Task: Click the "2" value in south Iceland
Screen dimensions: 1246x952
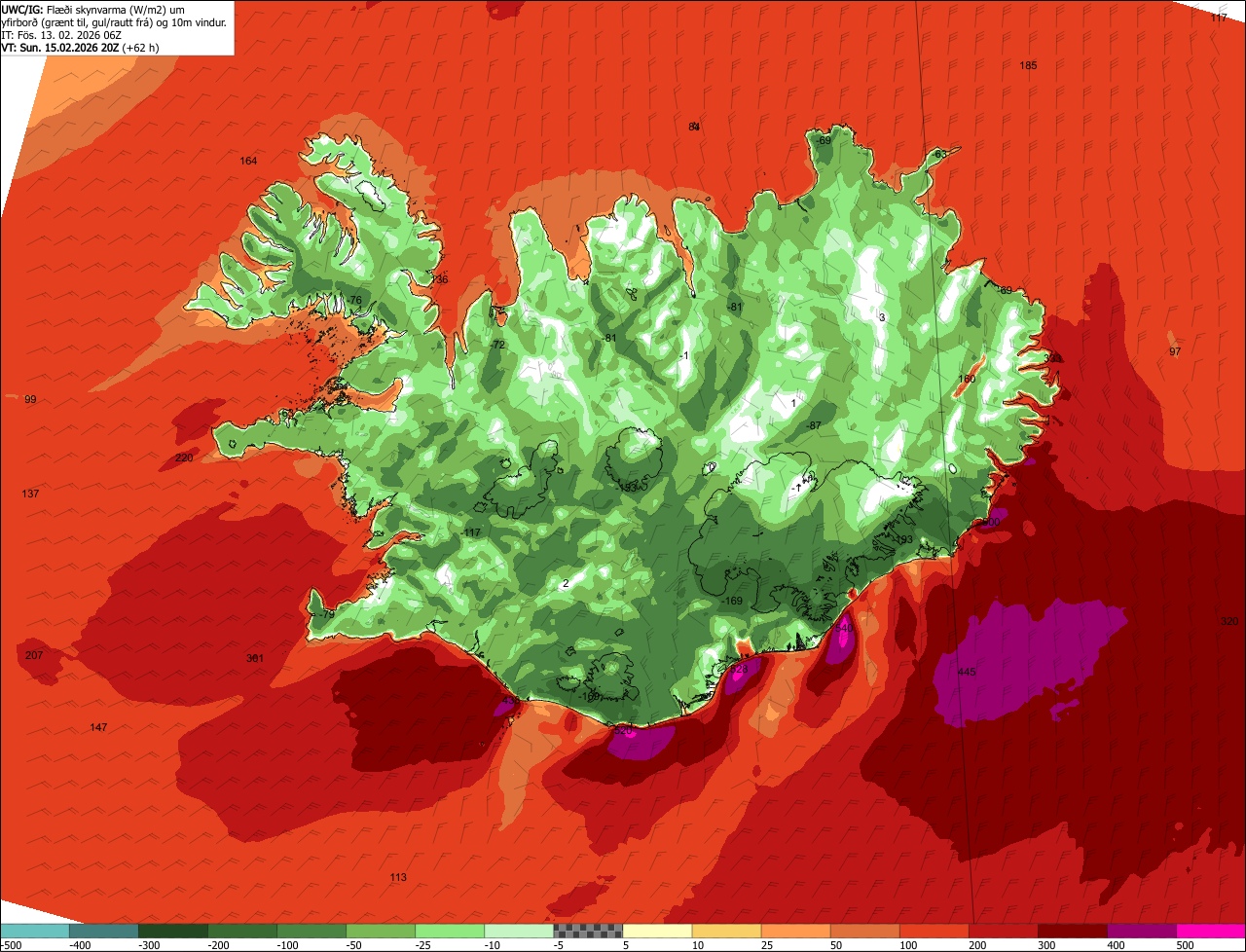Action: (x=566, y=584)
